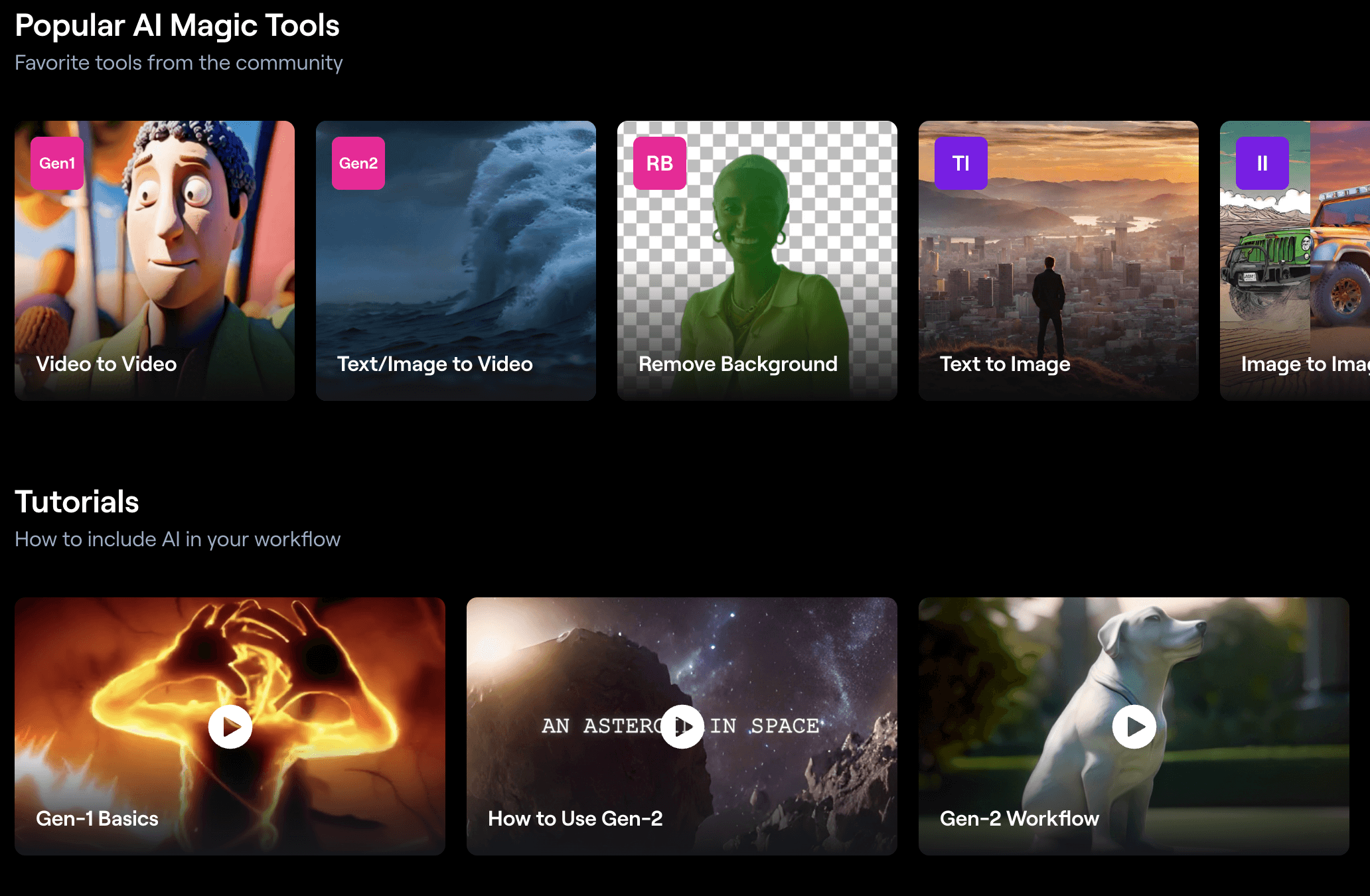Click the pink Gen1 badge icon
This screenshot has height=896, width=1370.
57,163
